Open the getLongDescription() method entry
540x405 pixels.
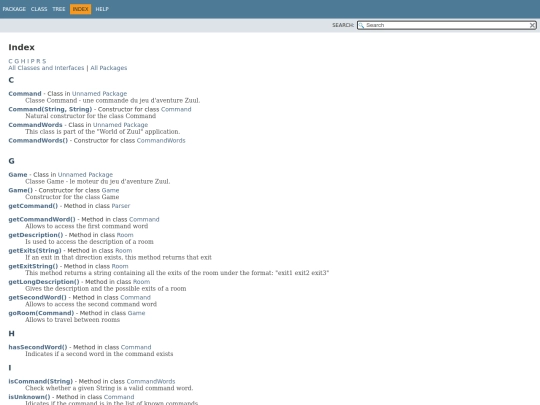tap(44, 282)
